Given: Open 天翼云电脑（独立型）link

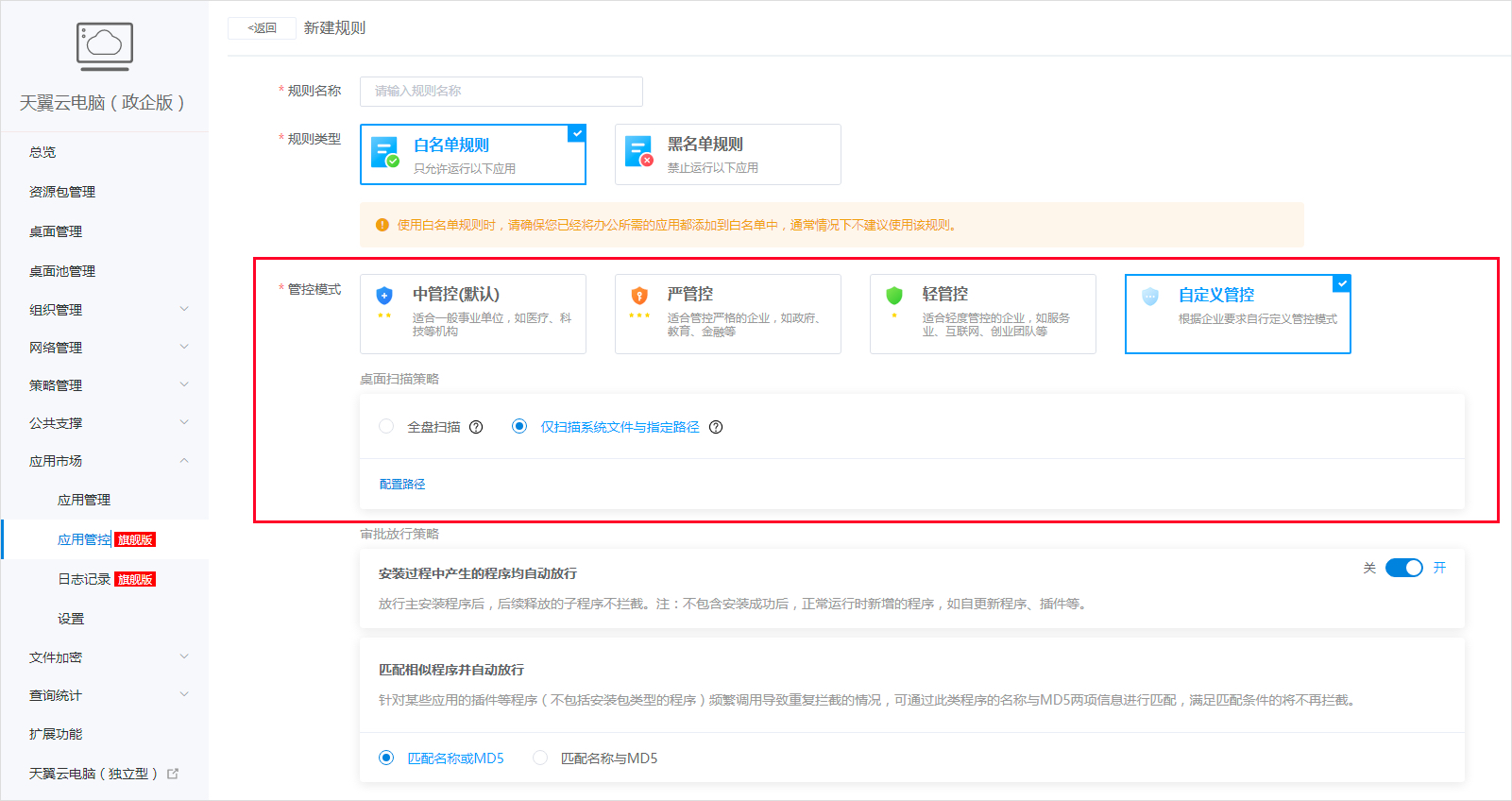Looking at the screenshot, I should (x=93, y=774).
